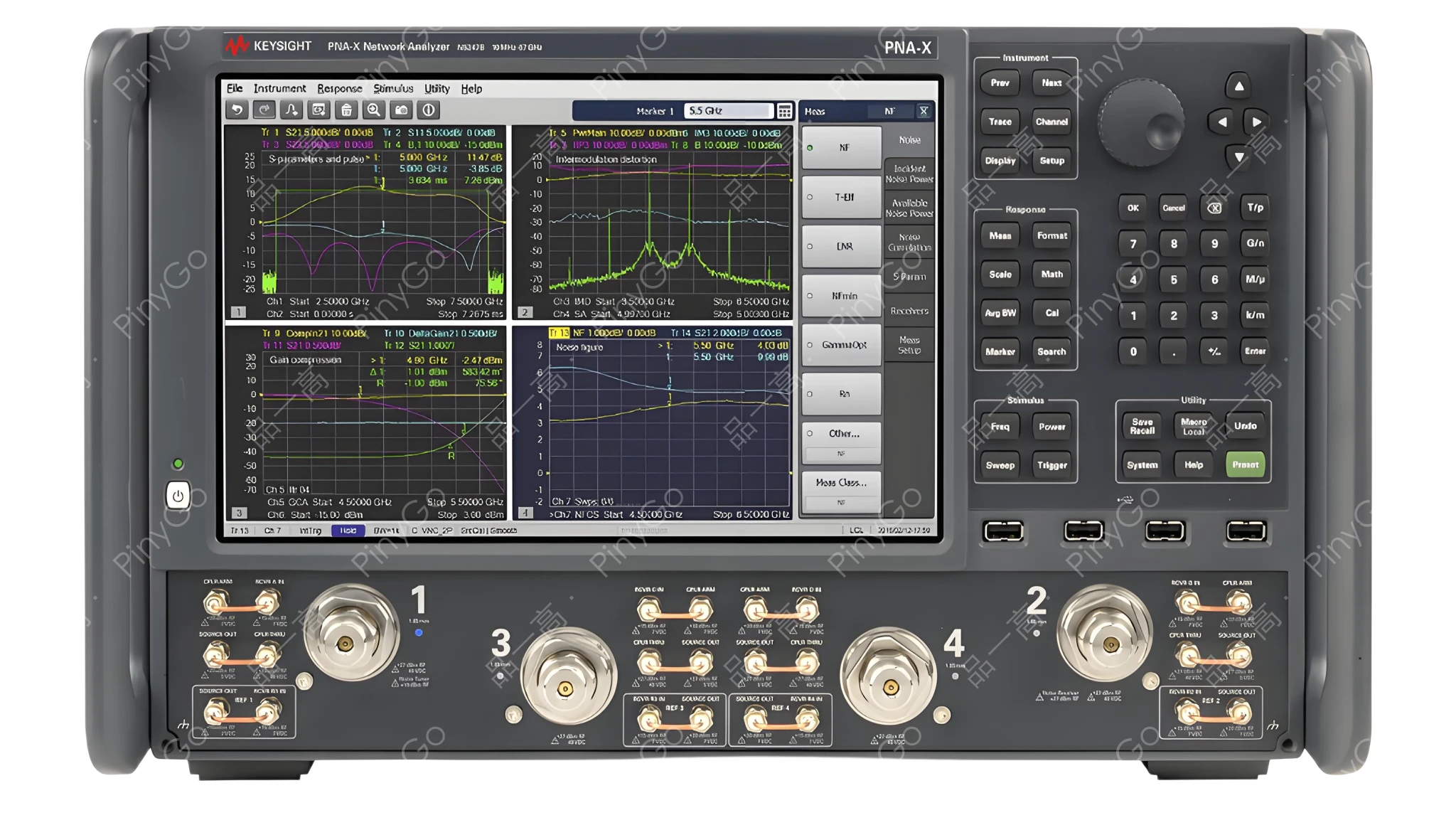Click the Marker 1 frequency input field
Viewport: 1456px width, 820px height.
click(729, 109)
